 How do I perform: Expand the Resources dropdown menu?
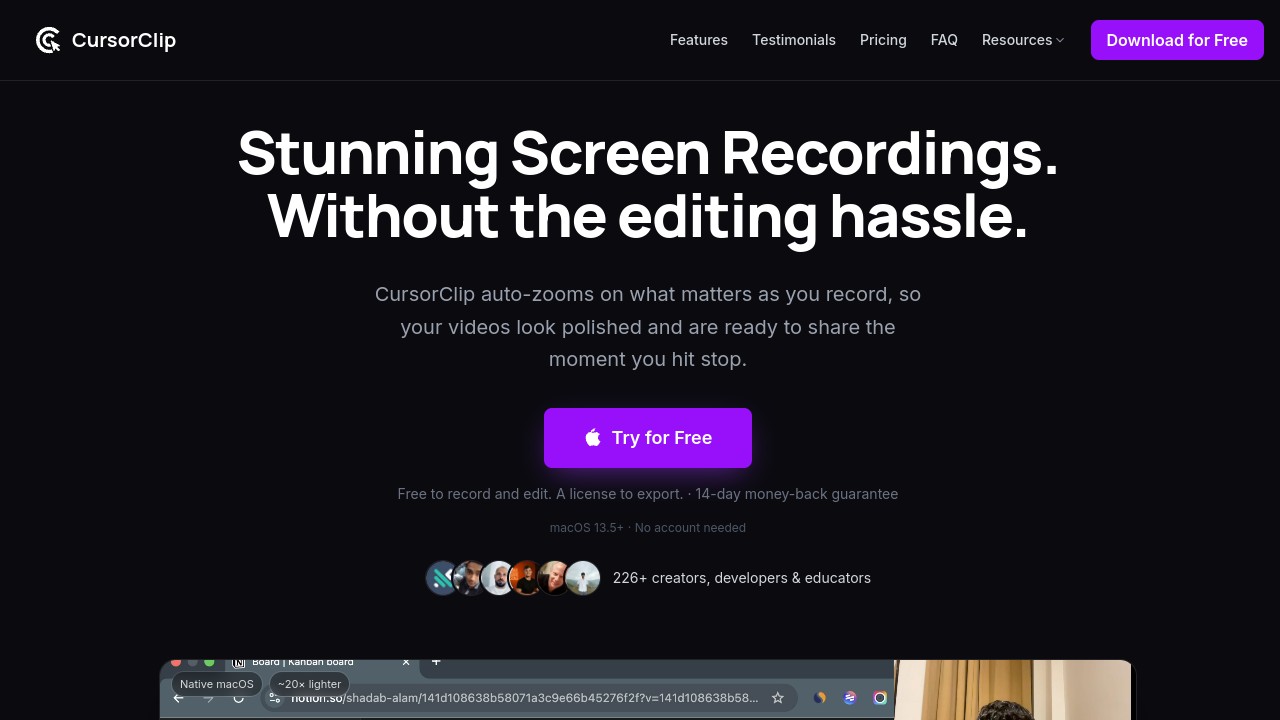click(1023, 40)
